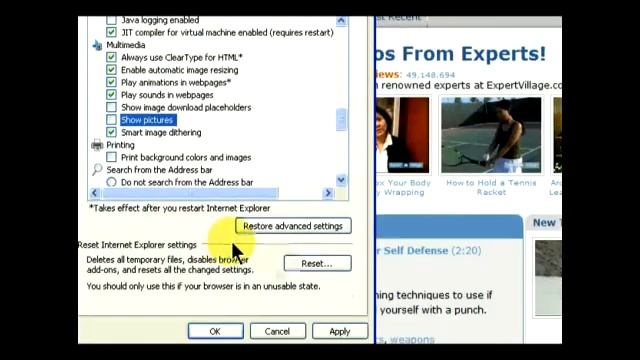Open the Self Defense (2:20) video link
Screen dimensions: 640x360
click(428, 251)
